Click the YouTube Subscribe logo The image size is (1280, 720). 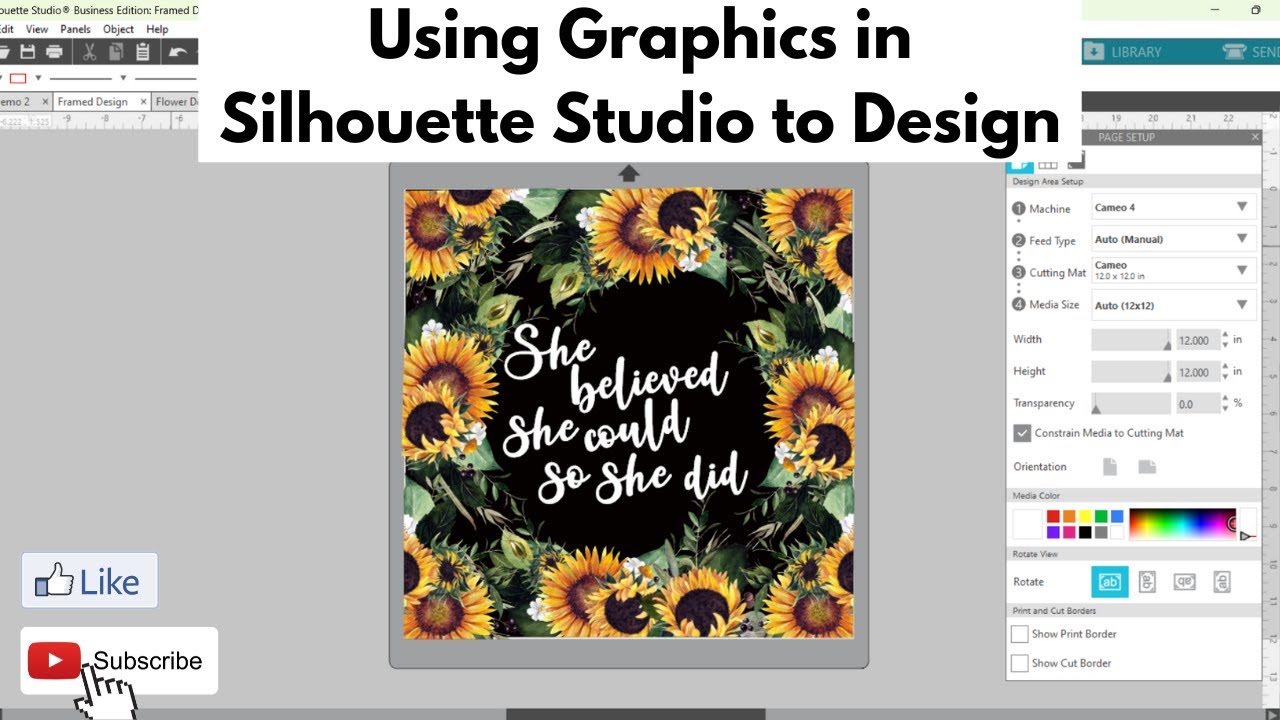54,661
